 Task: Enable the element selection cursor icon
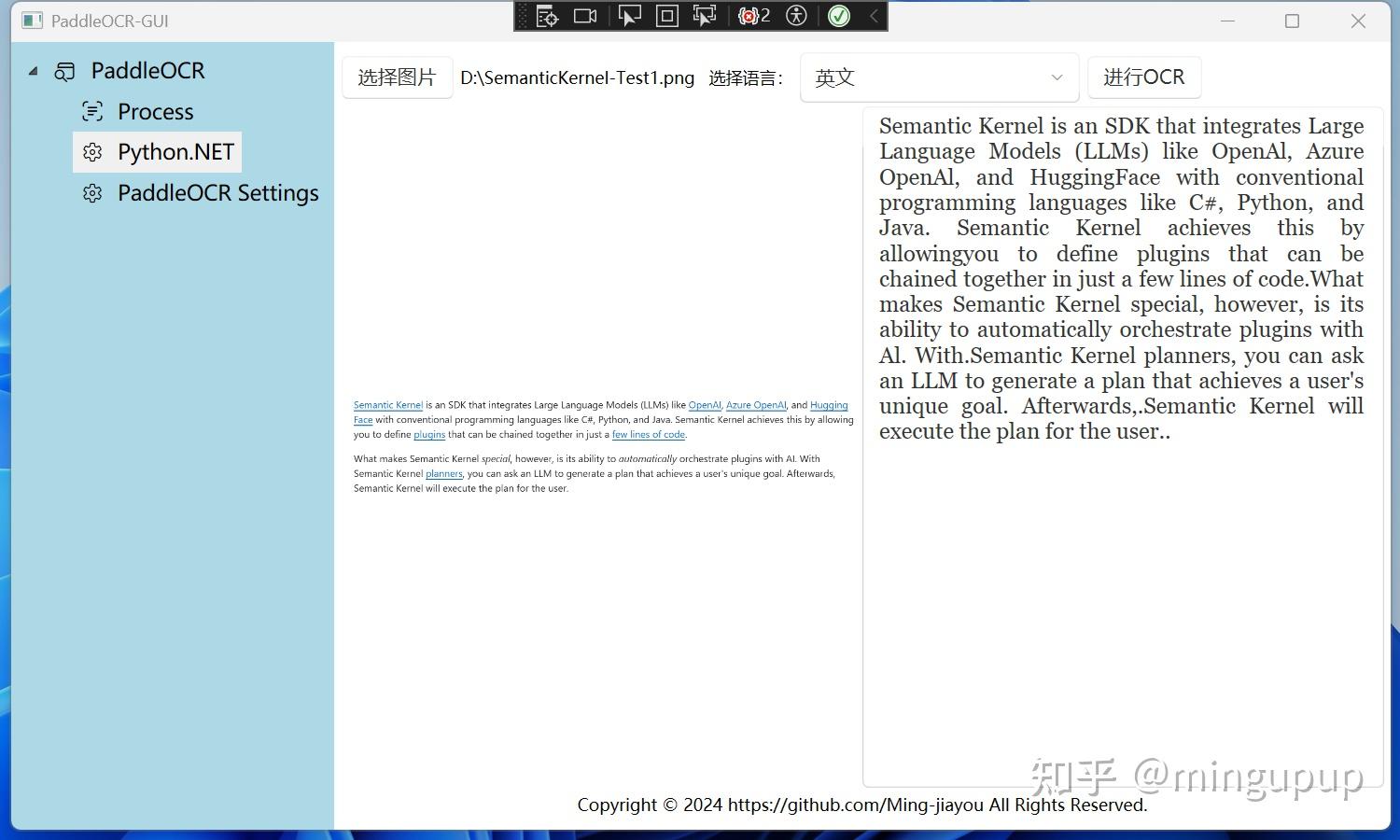coord(630,16)
